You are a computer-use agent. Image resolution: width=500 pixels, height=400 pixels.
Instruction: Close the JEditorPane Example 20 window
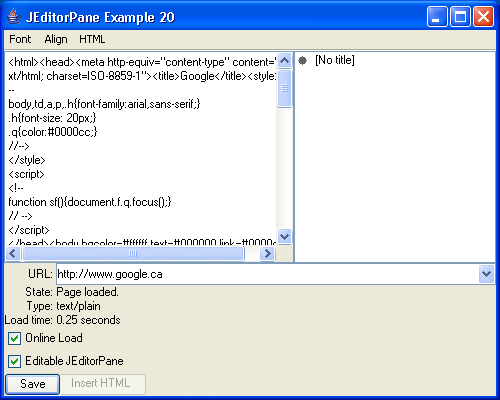483,17
